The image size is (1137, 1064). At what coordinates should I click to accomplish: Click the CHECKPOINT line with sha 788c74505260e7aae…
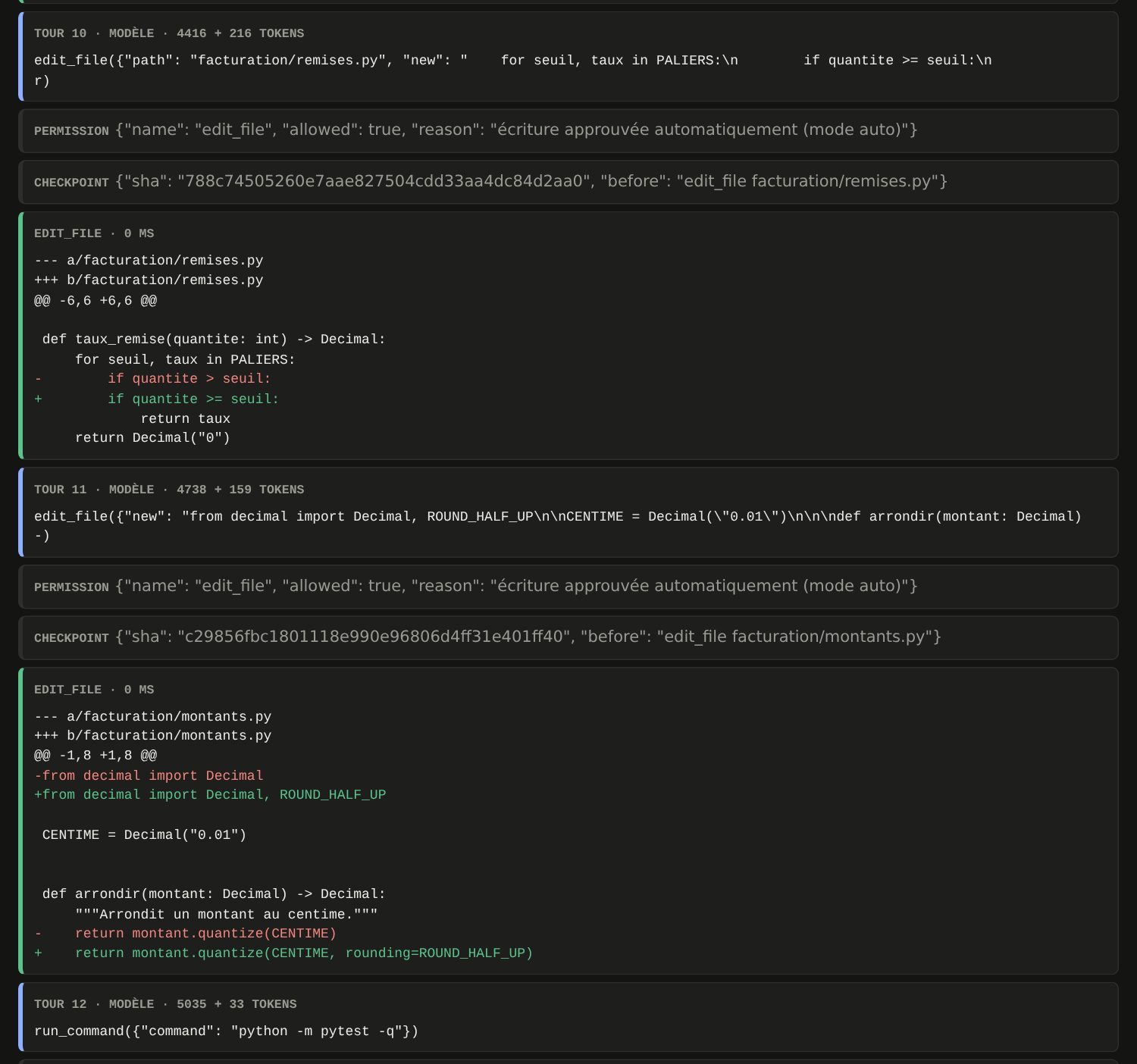pos(568,182)
